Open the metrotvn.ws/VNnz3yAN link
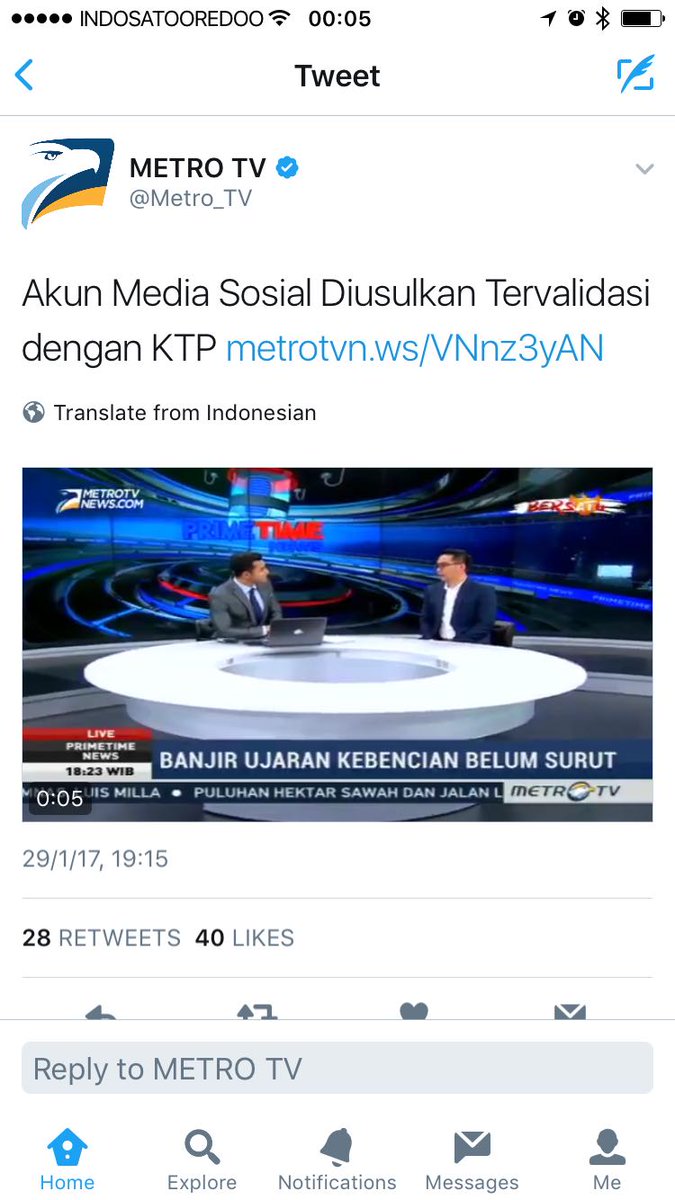 [x=415, y=348]
